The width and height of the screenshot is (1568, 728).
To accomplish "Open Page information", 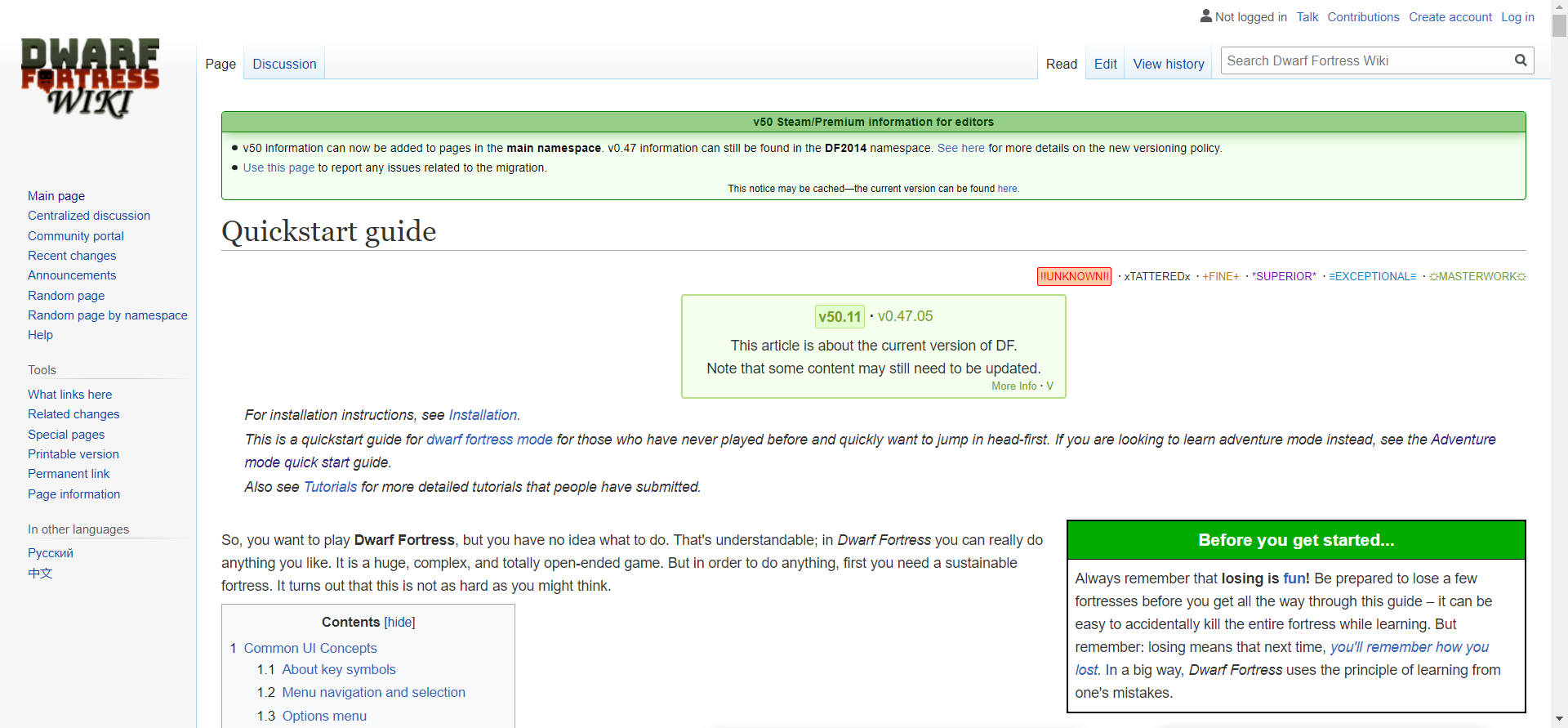I will (73, 494).
